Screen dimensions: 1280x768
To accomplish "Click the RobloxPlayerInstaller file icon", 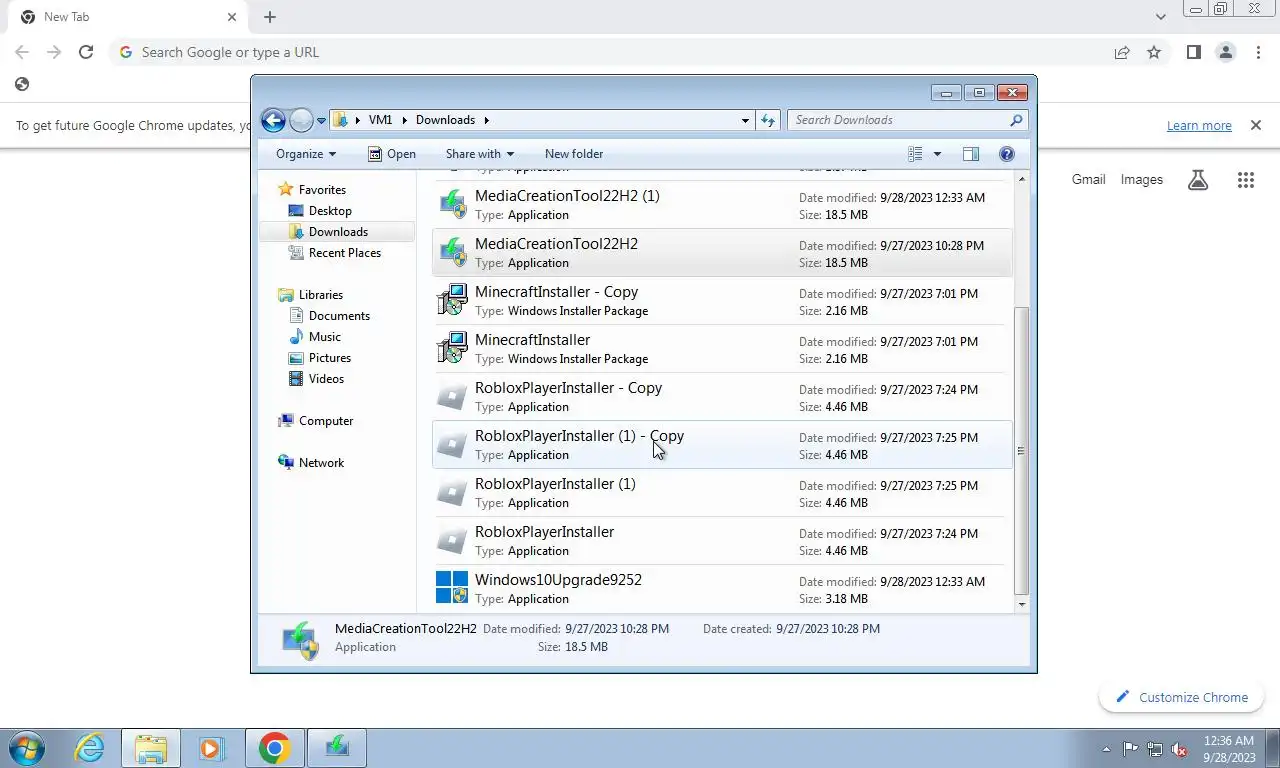I will coord(452,540).
